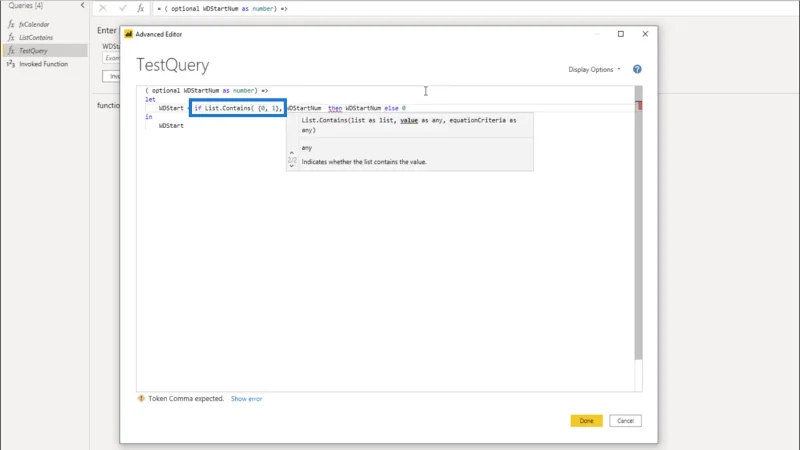
Task: Open the Show error link
Action: pyautogui.click(x=246, y=399)
